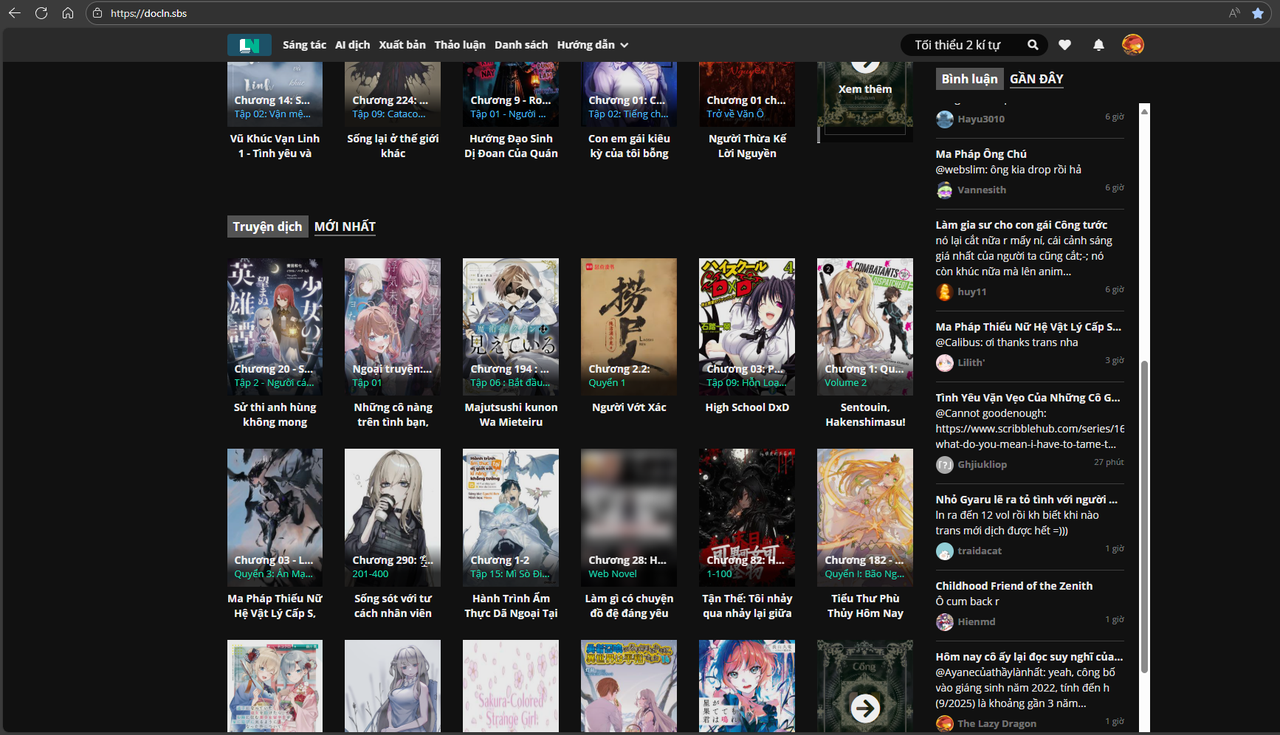Open Thảo luận menu item
Image resolution: width=1280 pixels, height=735 pixels.
pyautogui.click(x=460, y=45)
